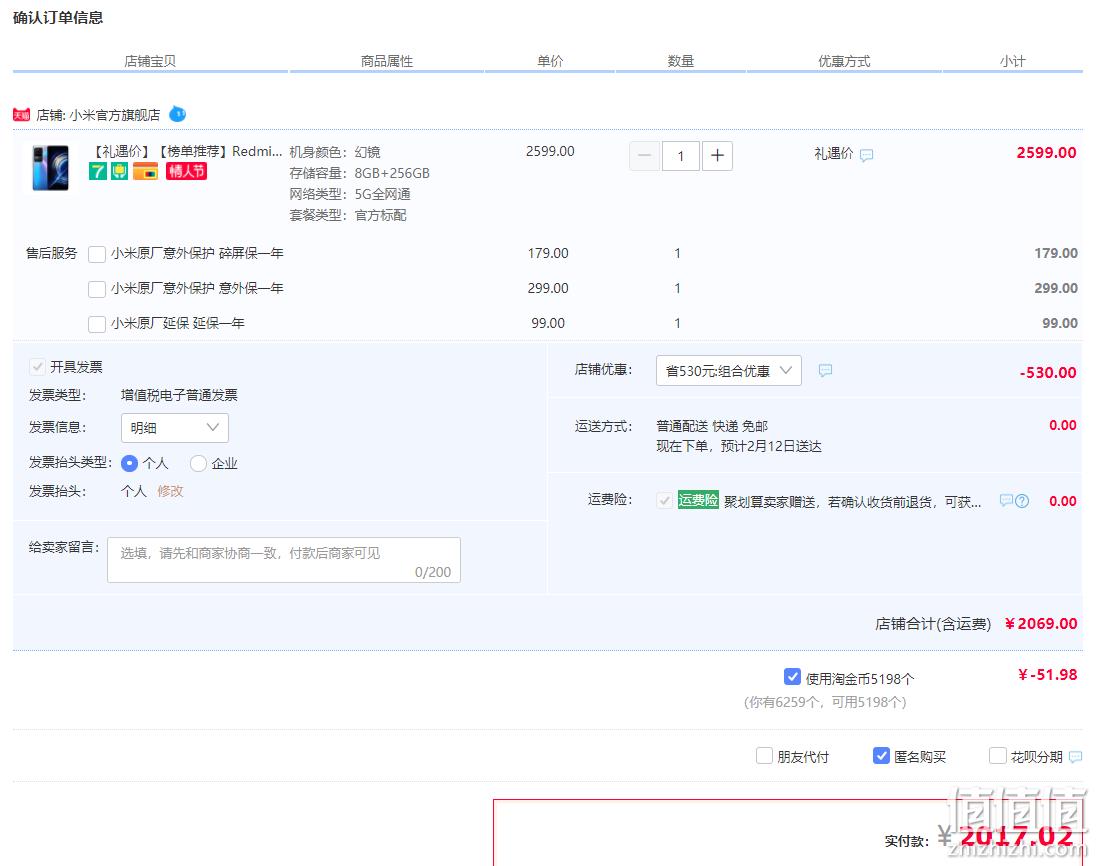This screenshot has height=866, width=1097.
Task: Click the (你有6259个，可用5198个) coin note
Action: 825,702
